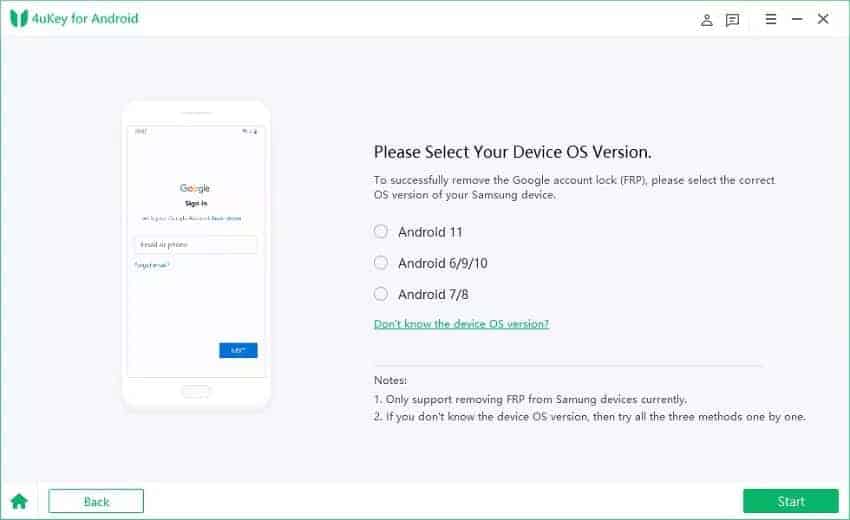Select the Android 7/8 radio button
The width and height of the screenshot is (850, 520).
381,294
